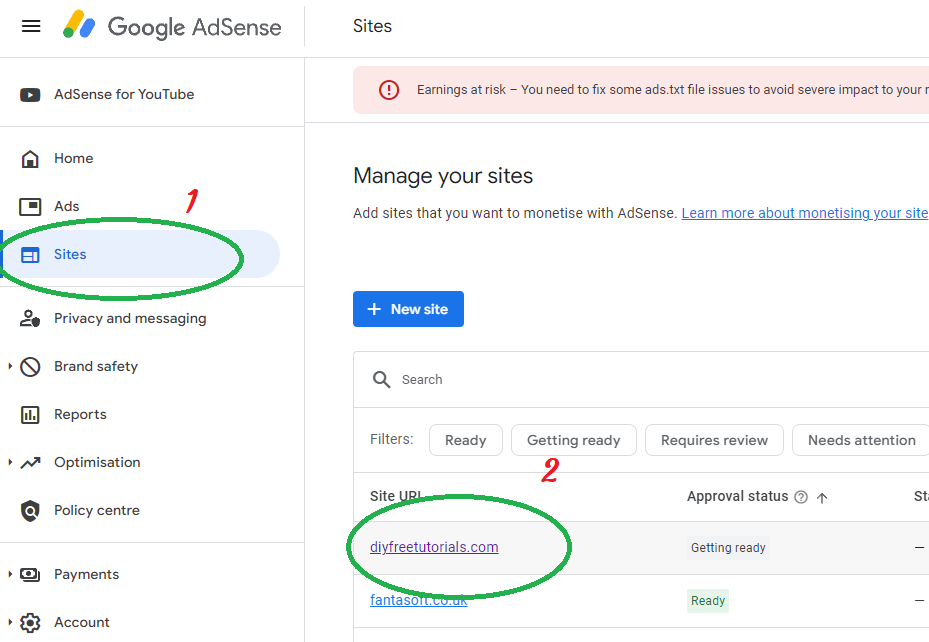Open Brand safety in sidebar

[x=96, y=367]
